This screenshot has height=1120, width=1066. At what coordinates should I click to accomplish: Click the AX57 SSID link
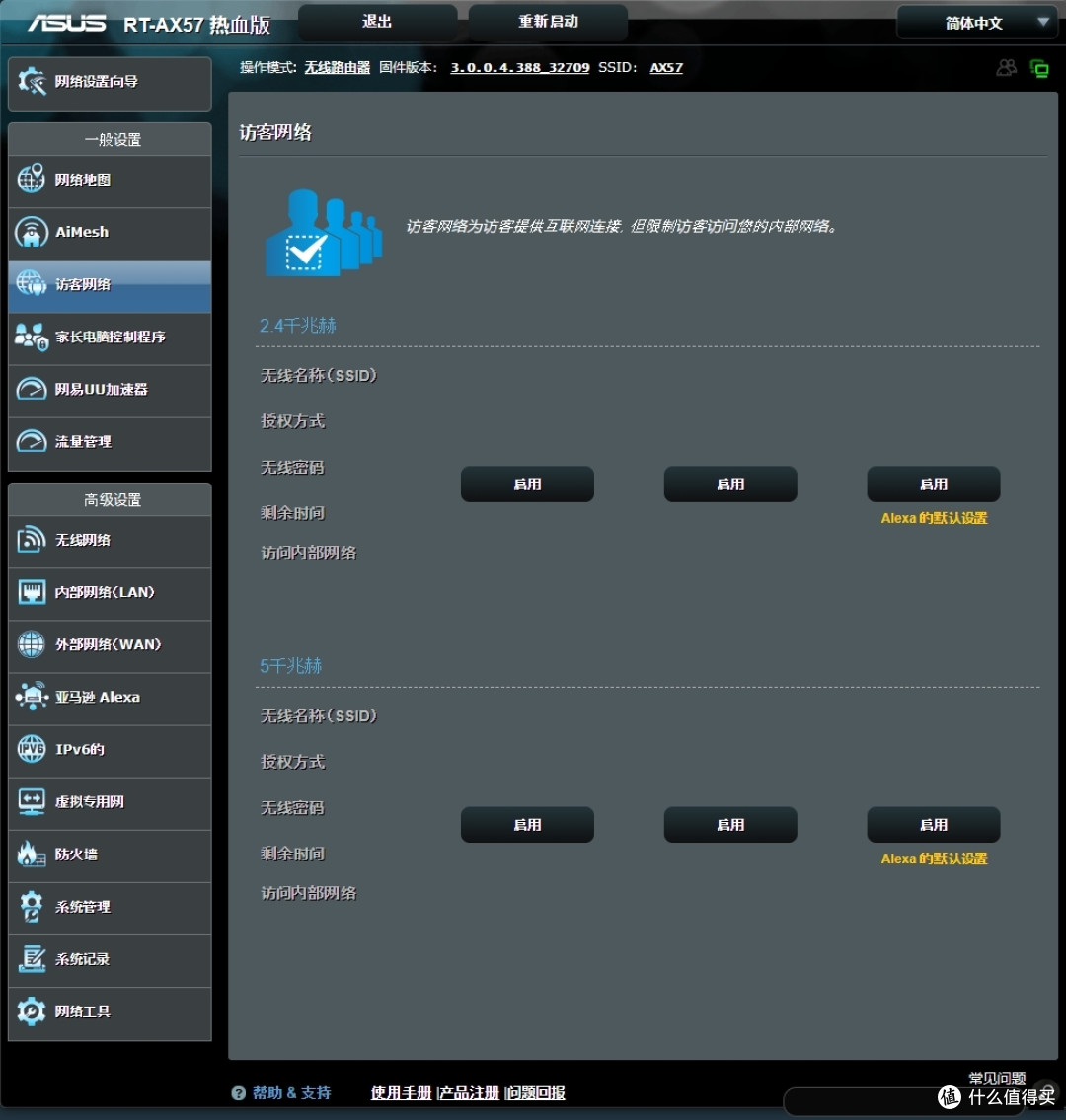(666, 68)
